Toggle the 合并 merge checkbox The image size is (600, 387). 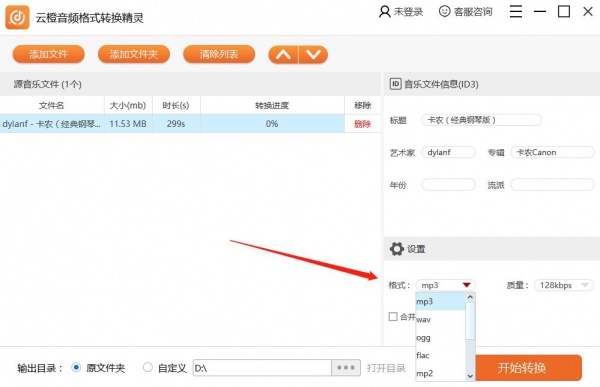coord(393,317)
